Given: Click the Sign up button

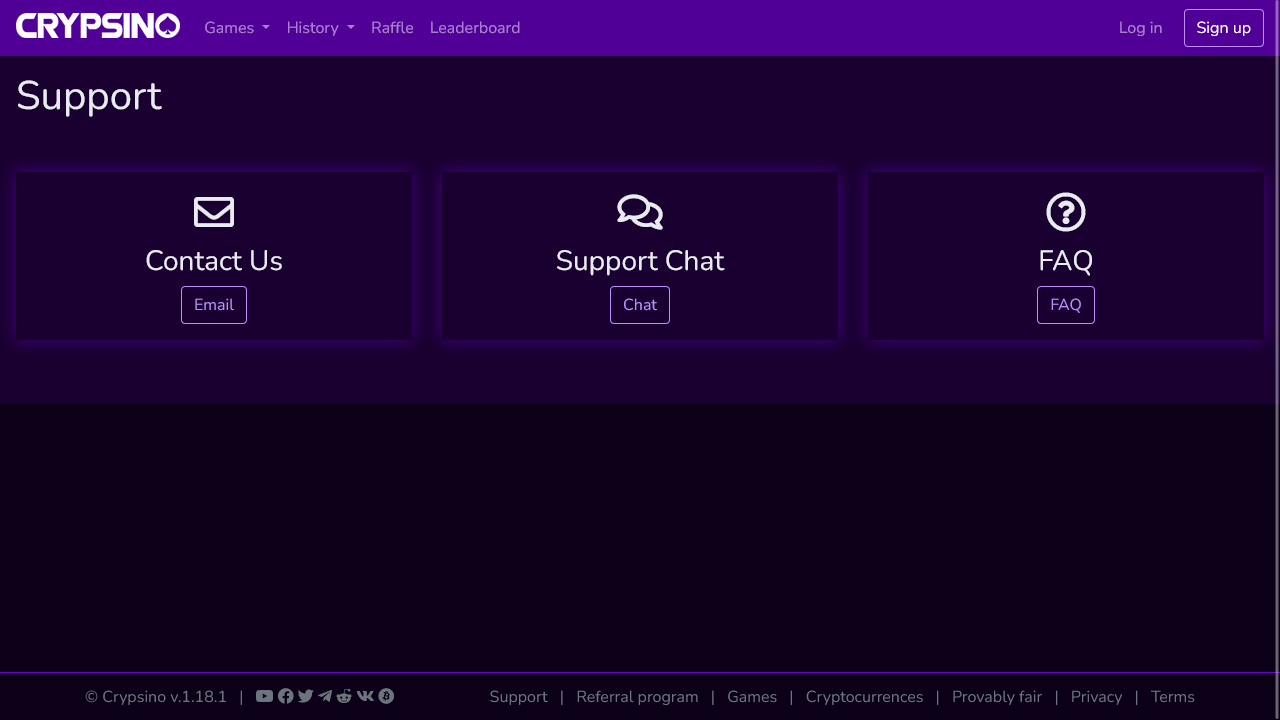Looking at the screenshot, I should 1224,28.
